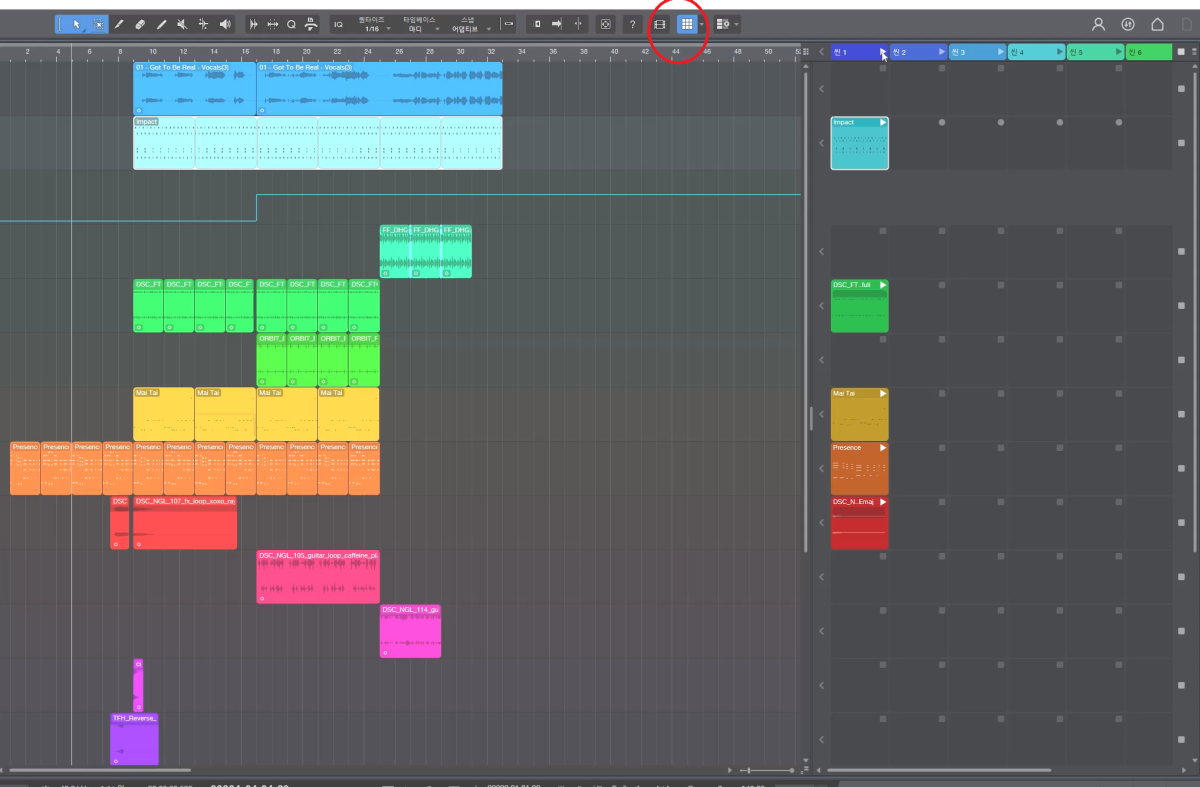
Task: Click the transfer arrows circle icon
Action: (1128, 24)
